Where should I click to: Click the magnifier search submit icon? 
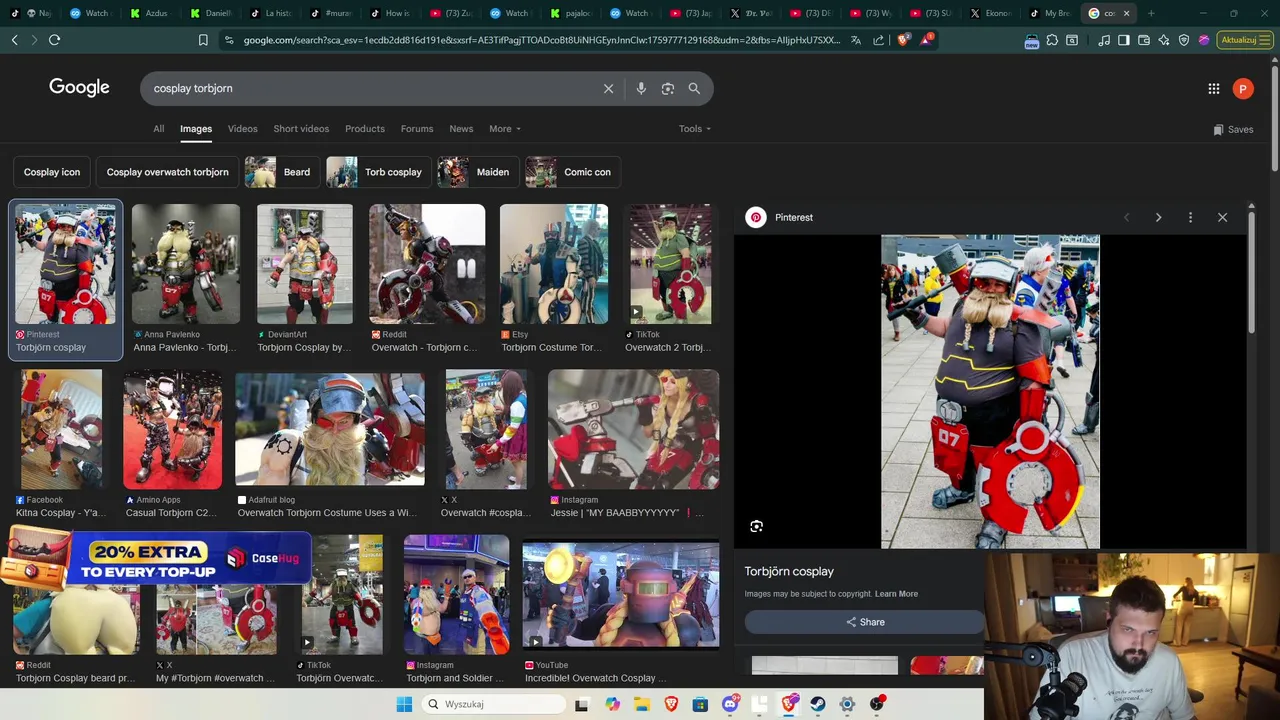tap(694, 88)
